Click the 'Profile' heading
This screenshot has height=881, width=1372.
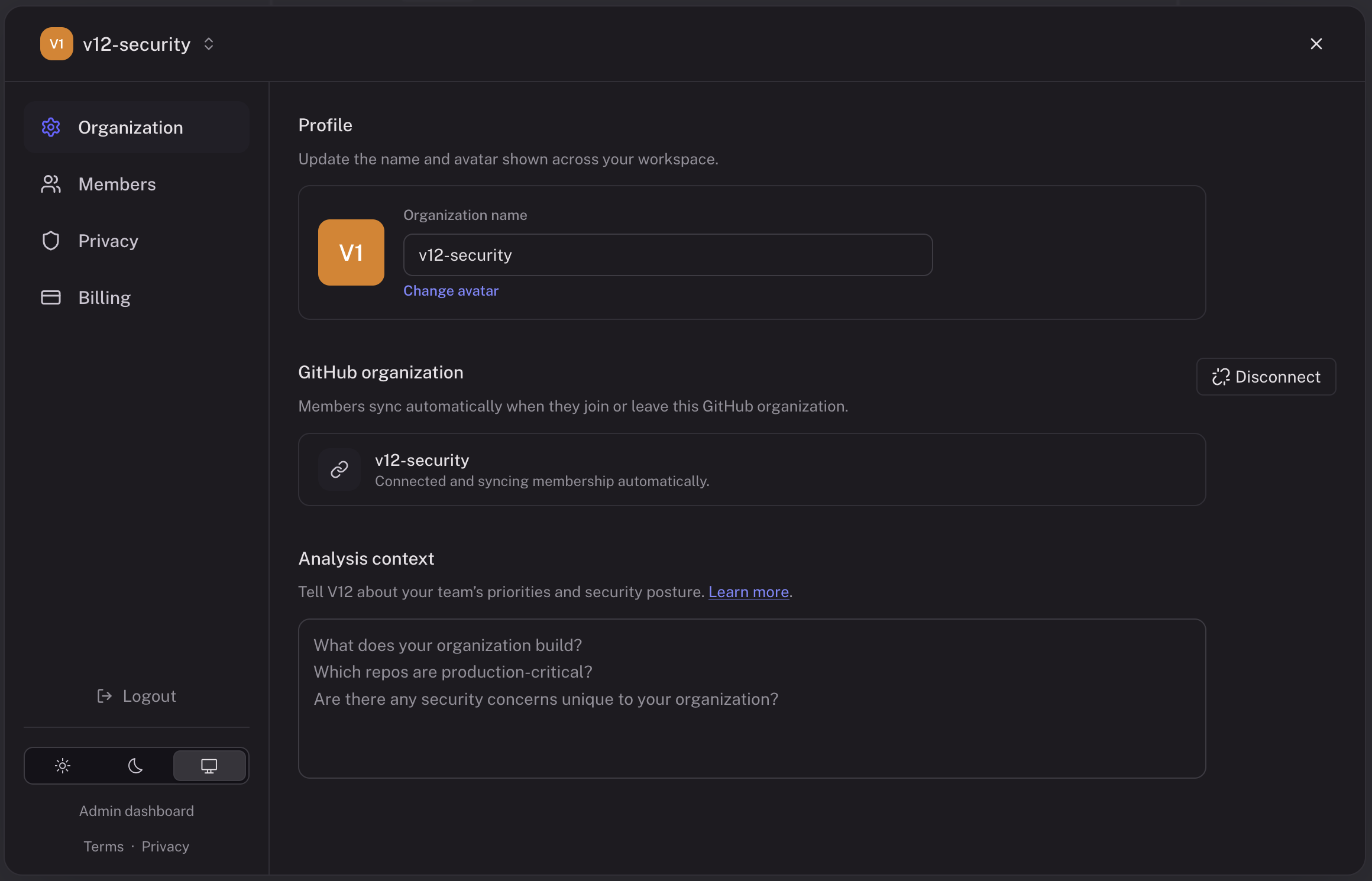click(x=325, y=125)
